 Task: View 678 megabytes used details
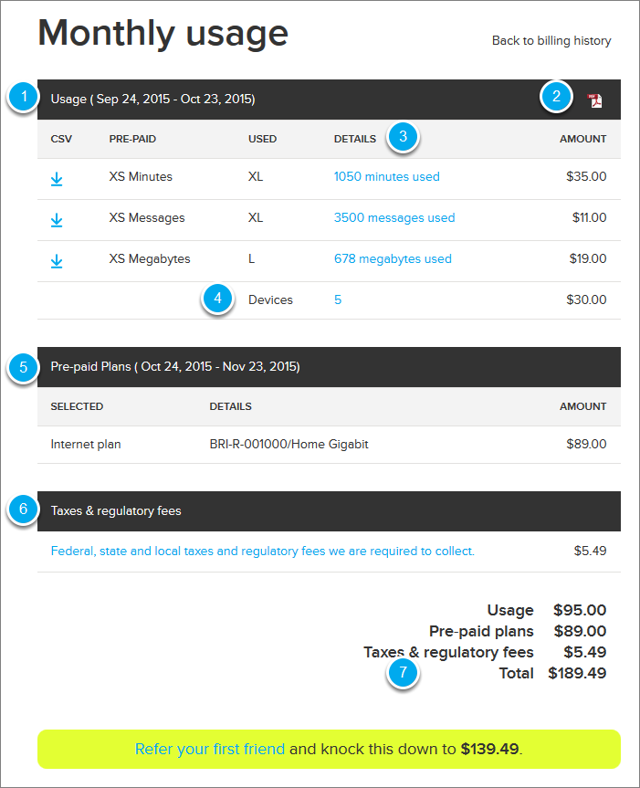pyautogui.click(x=392, y=259)
